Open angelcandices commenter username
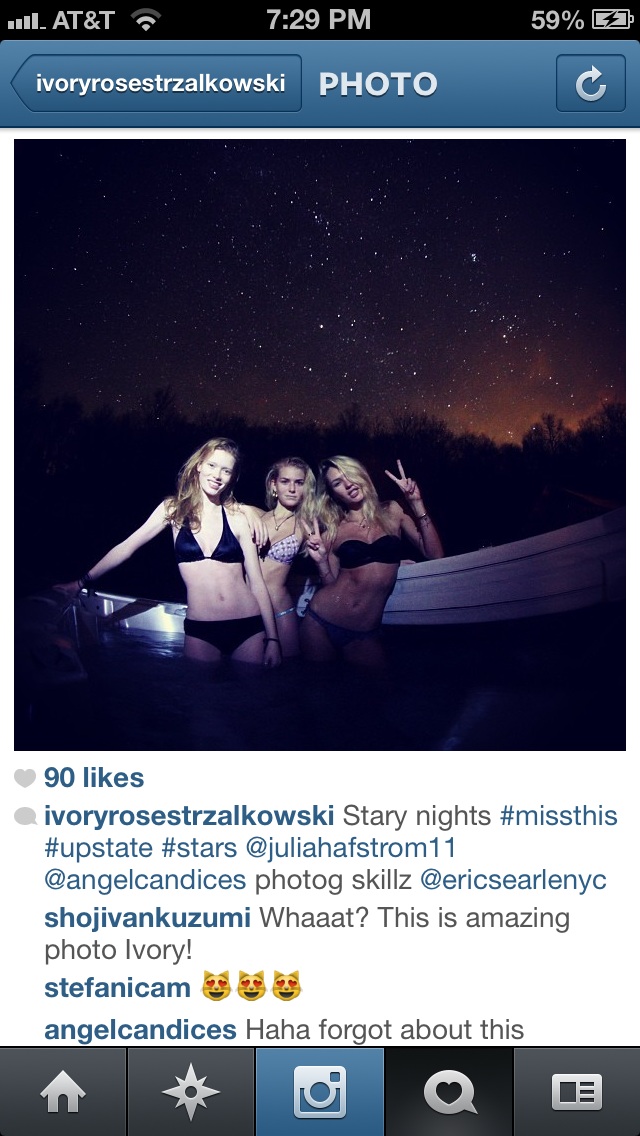The height and width of the screenshot is (1136, 640). [x=141, y=1030]
